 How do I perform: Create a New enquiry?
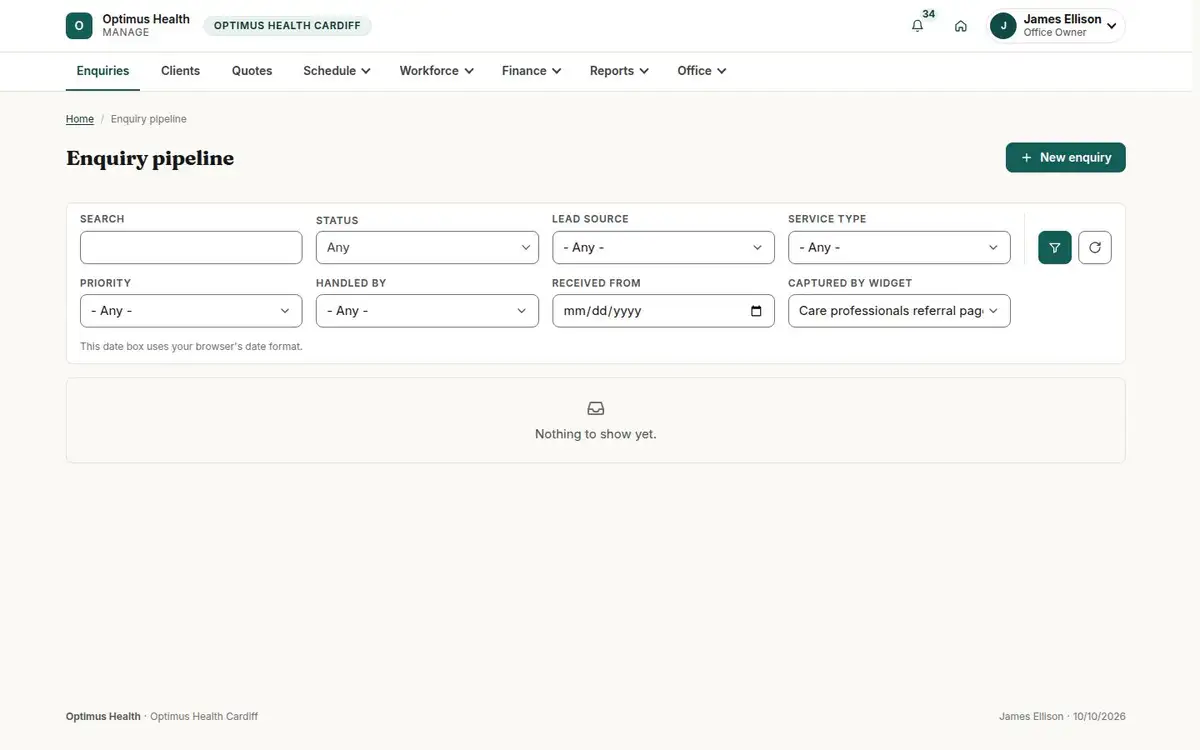(1066, 157)
